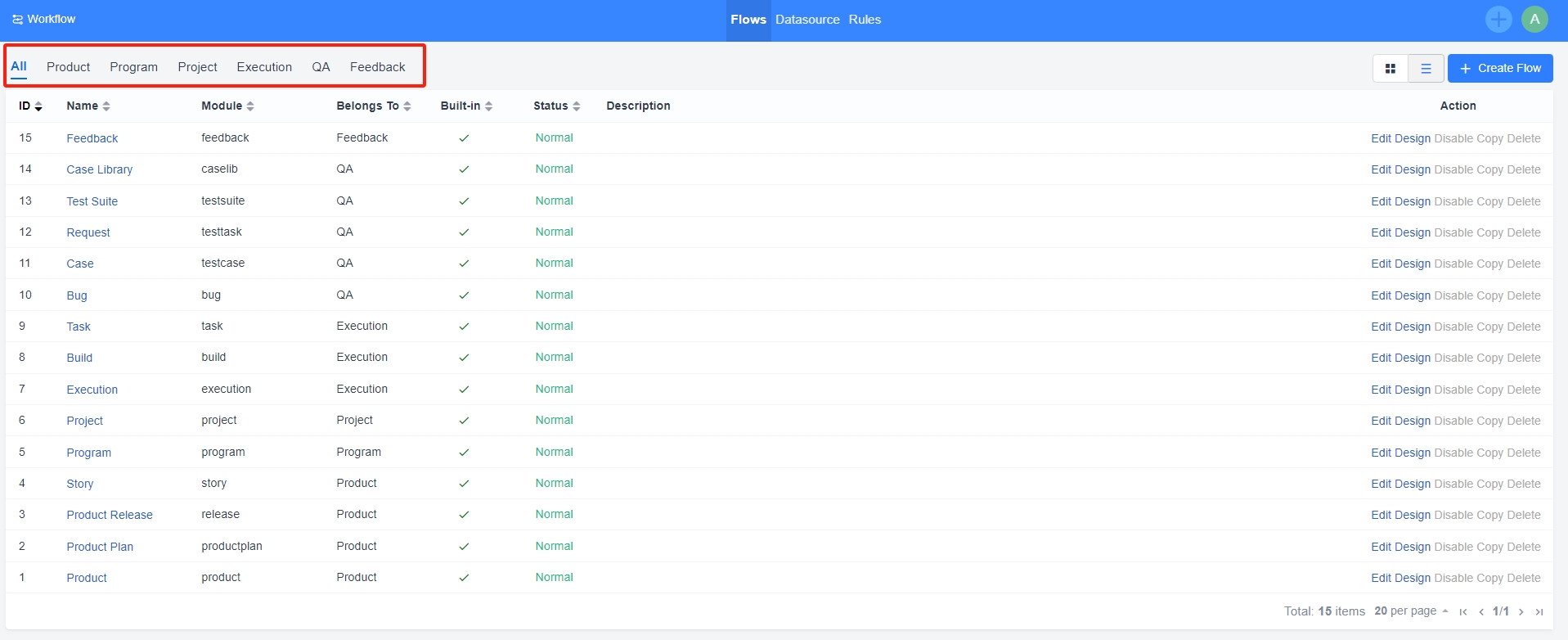Switch to the Datasource tab
Screen dimensions: 1568x640
tap(807, 20)
